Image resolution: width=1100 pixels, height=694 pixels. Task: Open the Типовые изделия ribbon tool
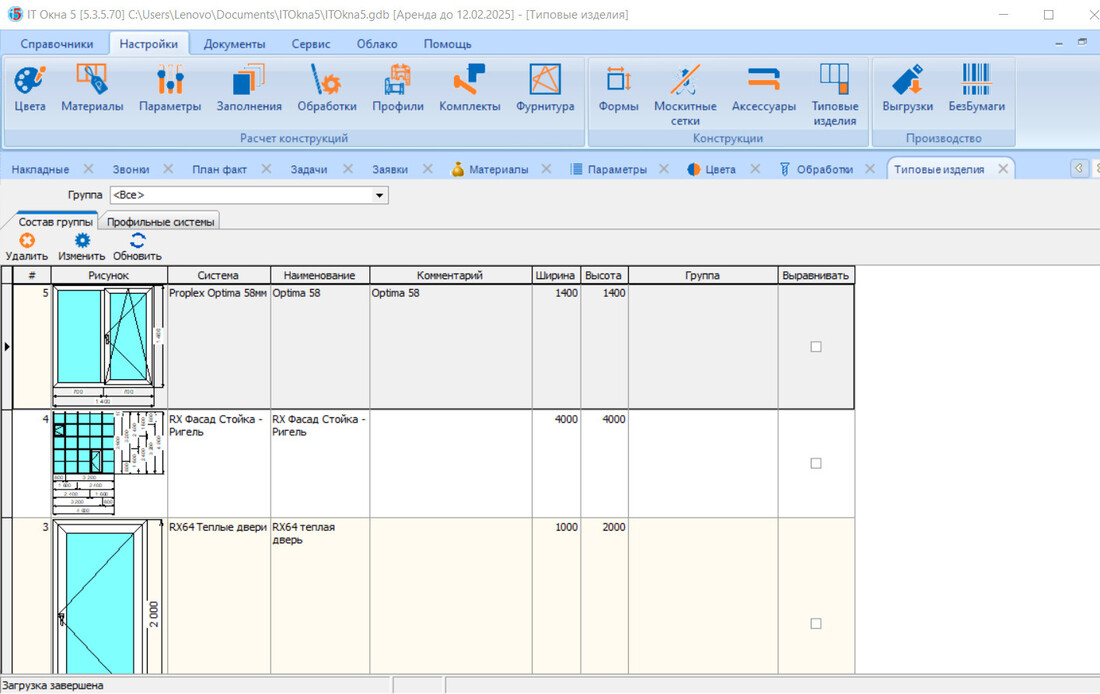[835, 95]
